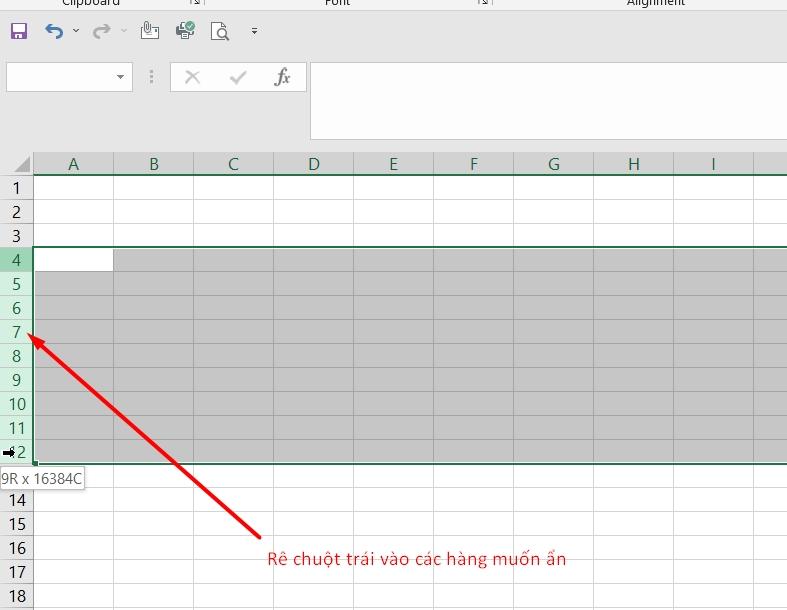Click the formula bar drag handle dots
Screen dimensions: 787x610
click(x=152, y=77)
